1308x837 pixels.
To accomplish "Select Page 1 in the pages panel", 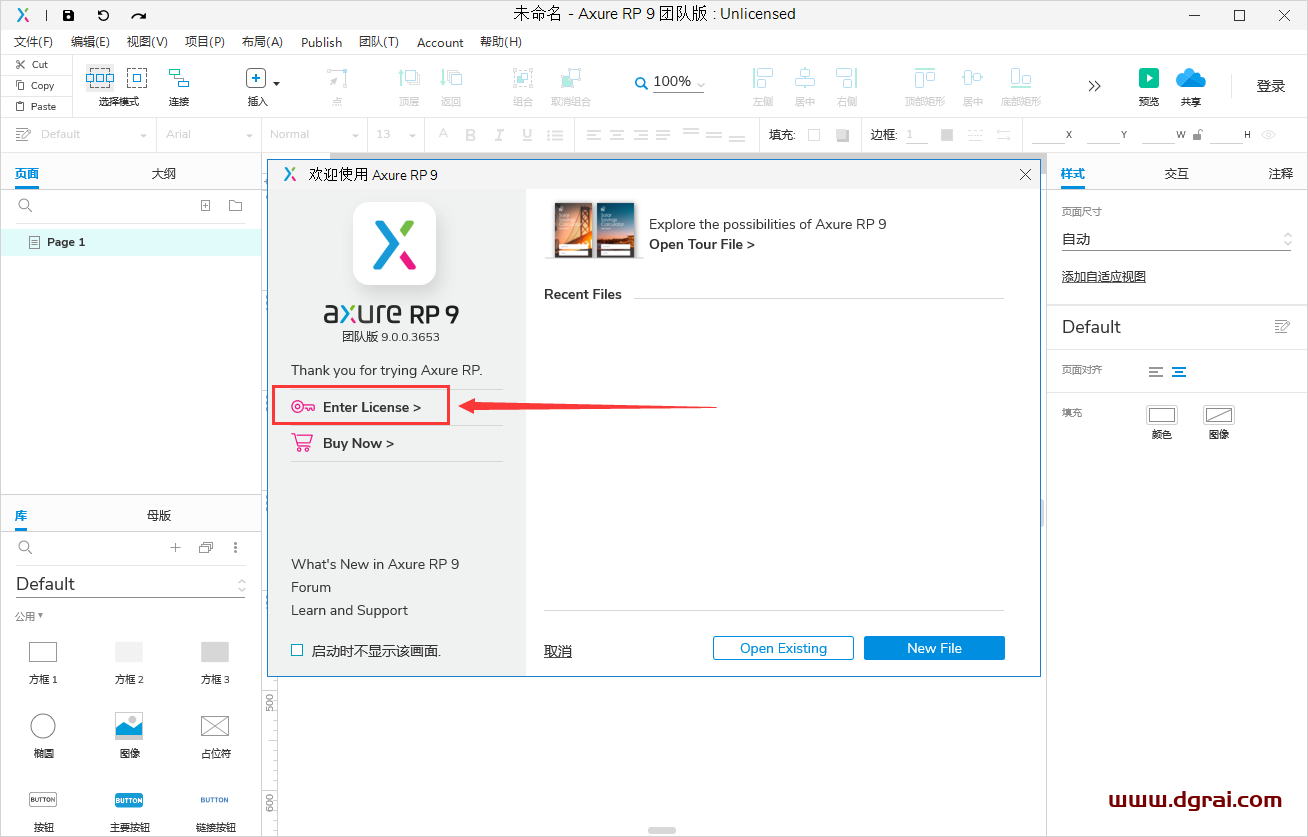I will click(65, 241).
